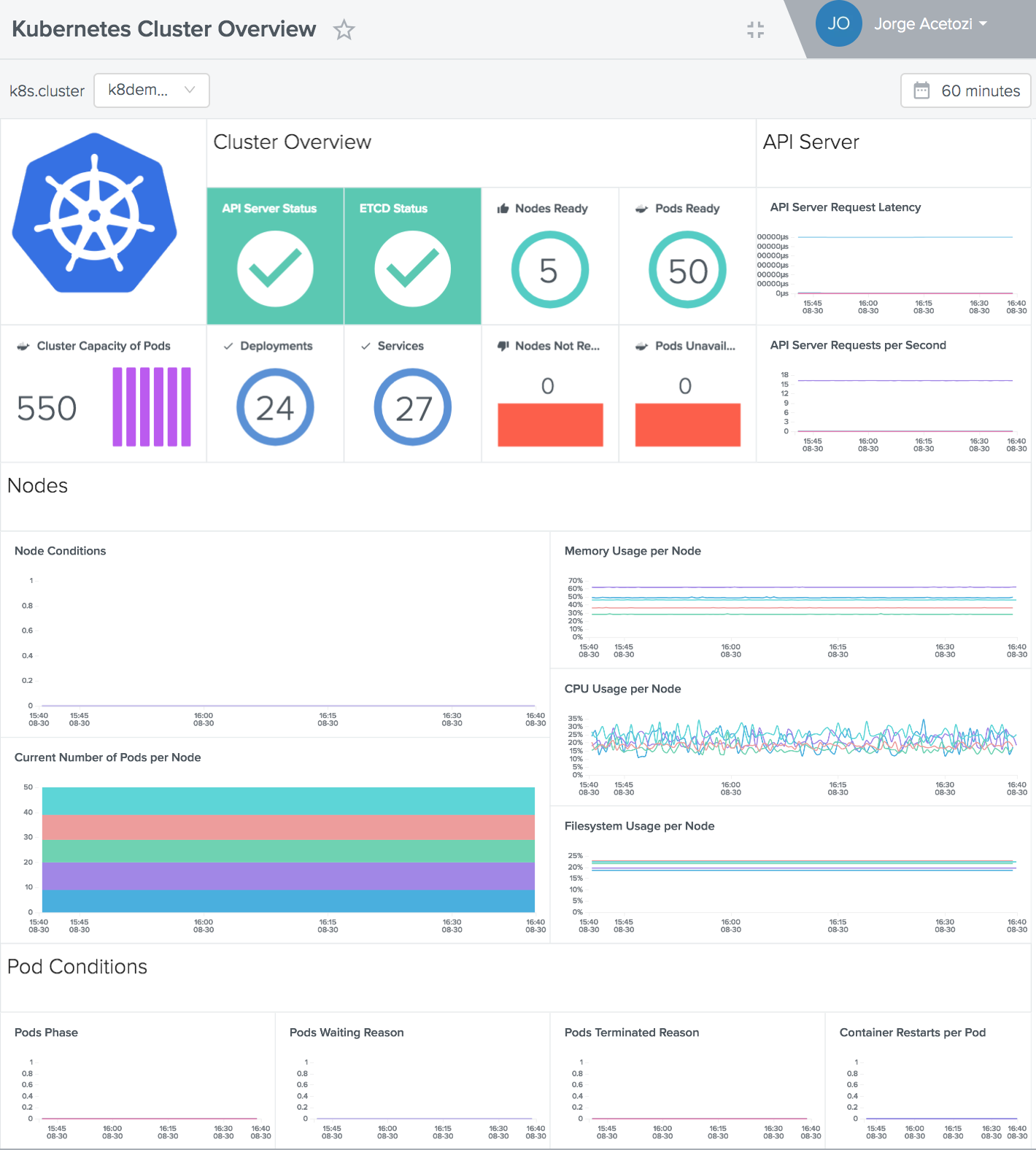The width and height of the screenshot is (1036, 1150).
Task: Click the Node Conditions chart title
Action: 60,551
